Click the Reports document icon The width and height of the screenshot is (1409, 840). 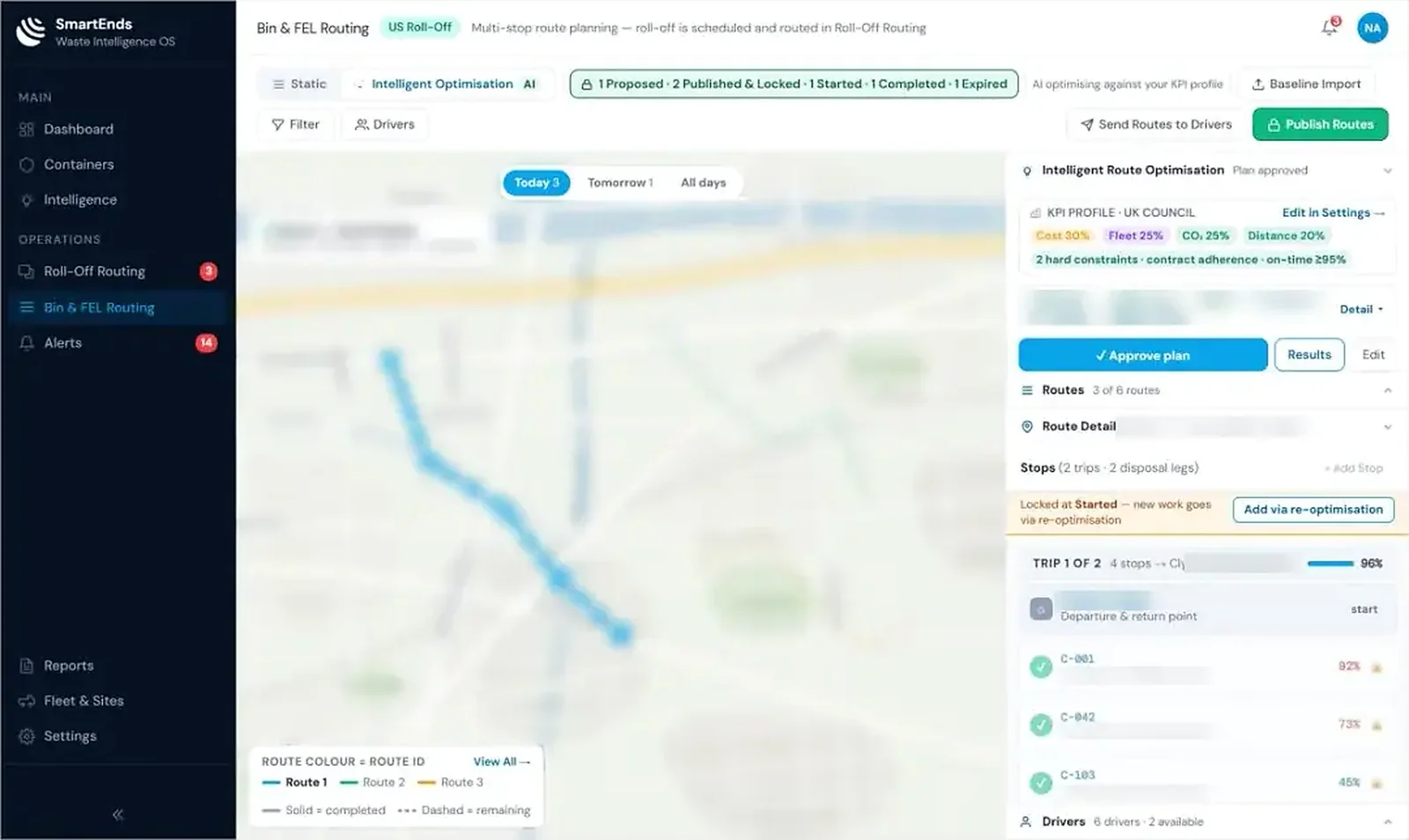click(x=26, y=666)
